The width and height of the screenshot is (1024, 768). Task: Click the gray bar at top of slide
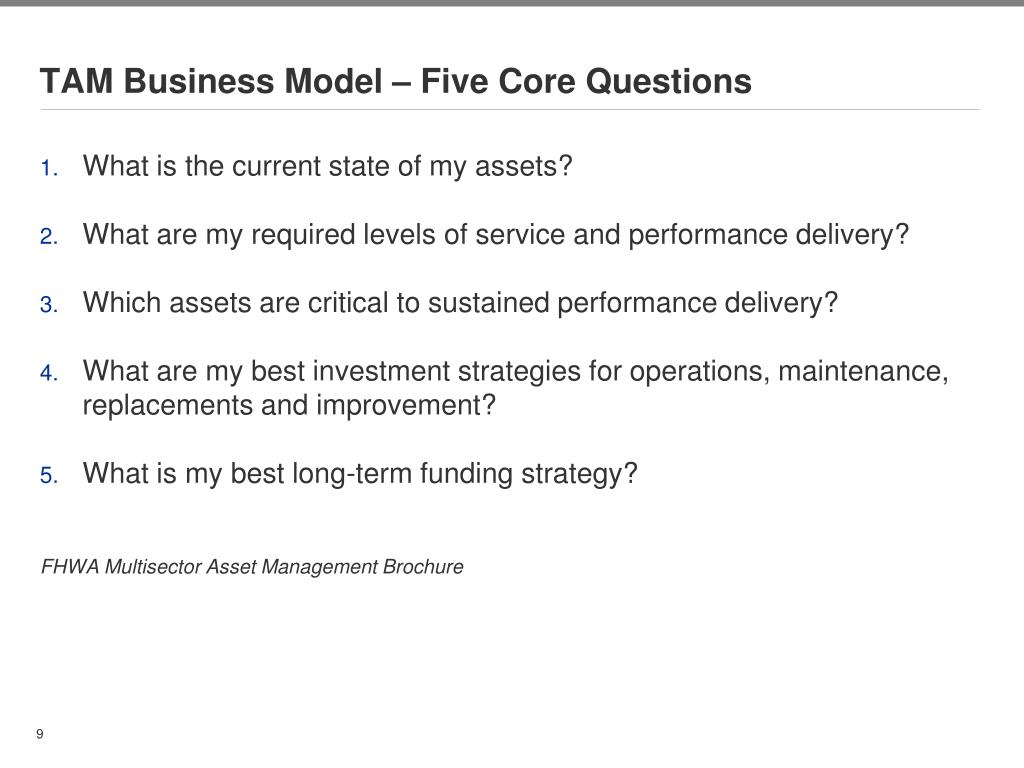[x=512, y=3]
